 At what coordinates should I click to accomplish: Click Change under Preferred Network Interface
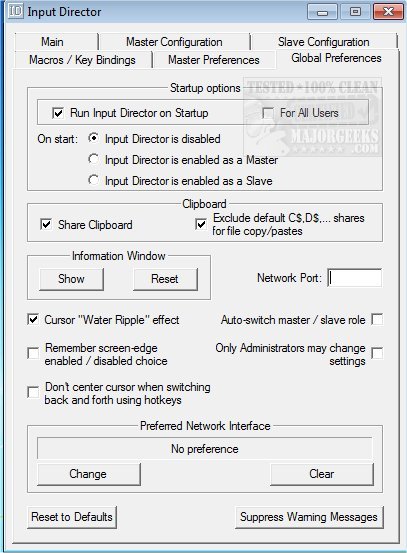tap(89, 474)
